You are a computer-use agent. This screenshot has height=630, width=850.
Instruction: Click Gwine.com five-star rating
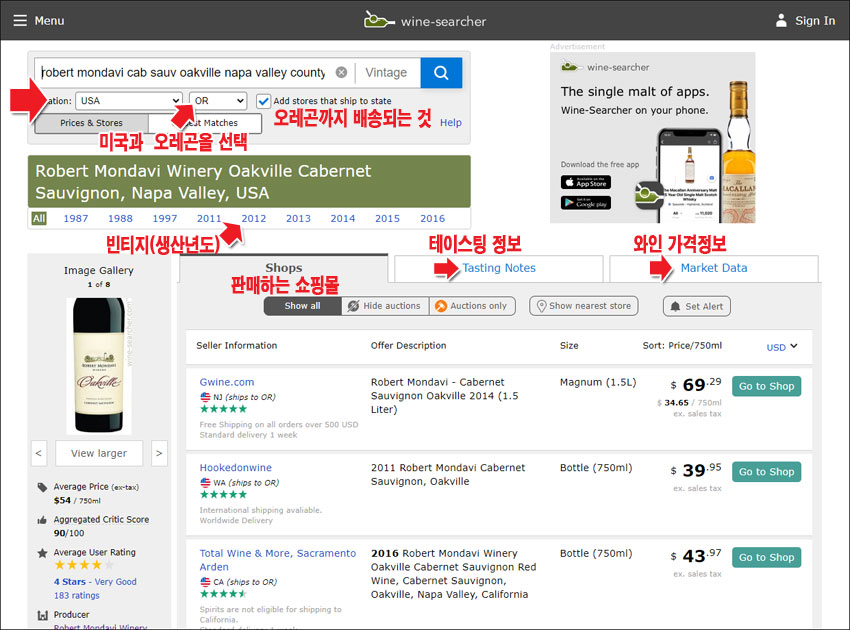tap(223, 409)
